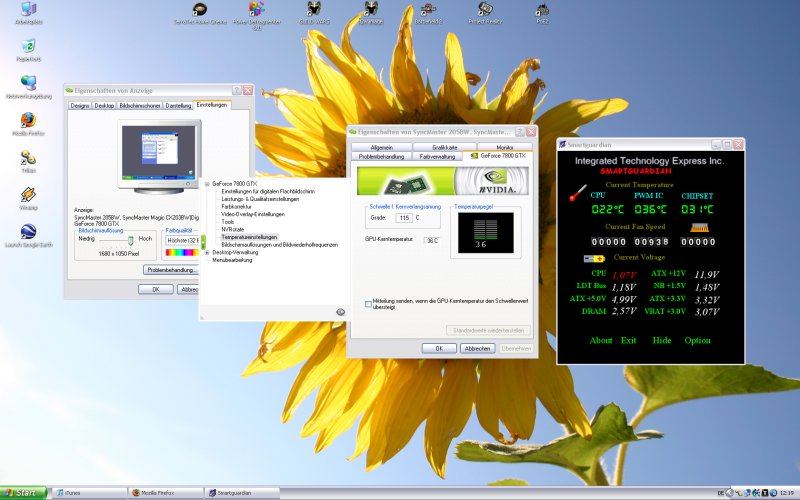The height and width of the screenshot is (500, 800).
Task: Click OK in Eigenschaften von Anzeige
Action: (x=156, y=289)
